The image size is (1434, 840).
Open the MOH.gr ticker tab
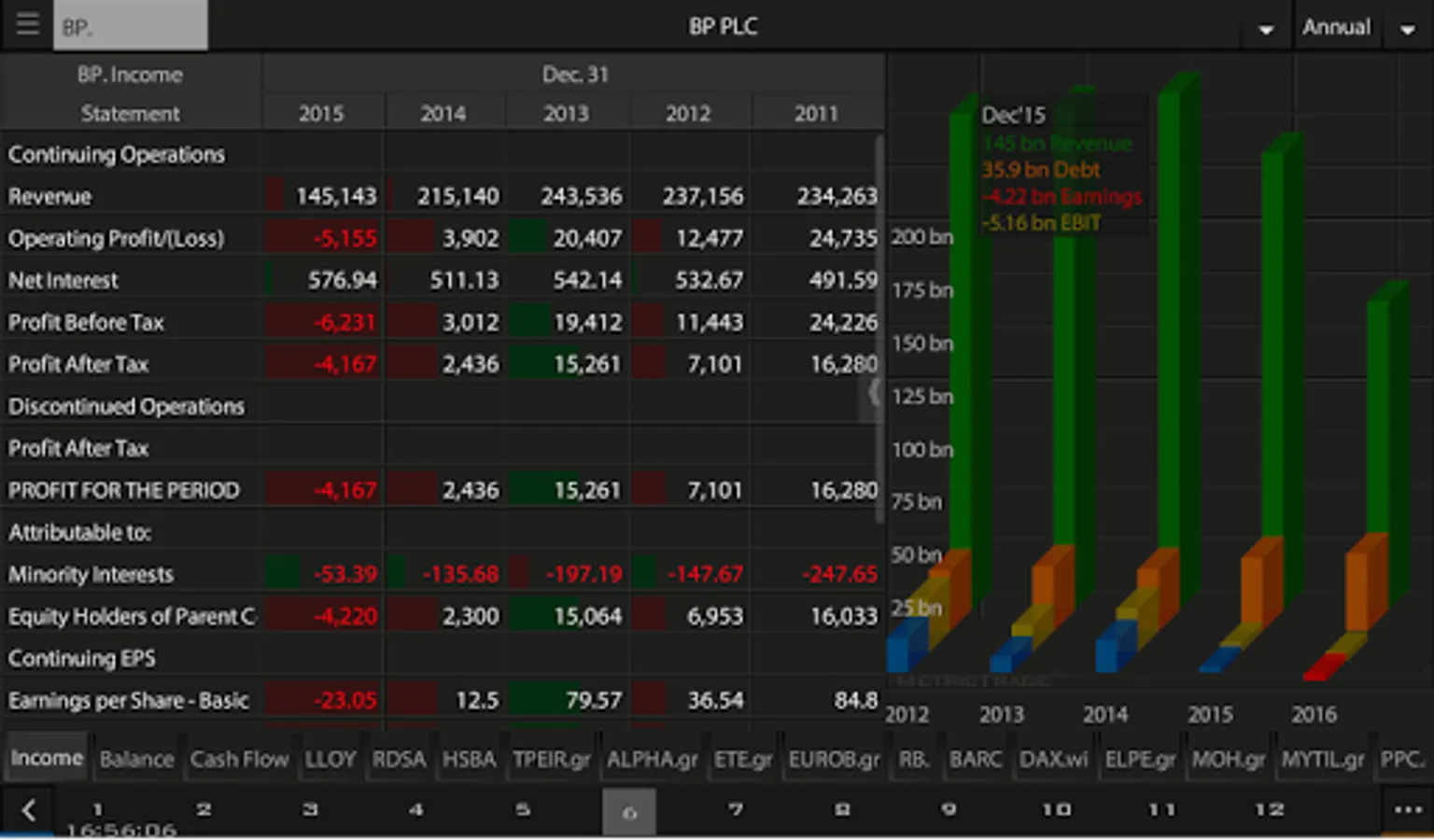tap(1229, 759)
